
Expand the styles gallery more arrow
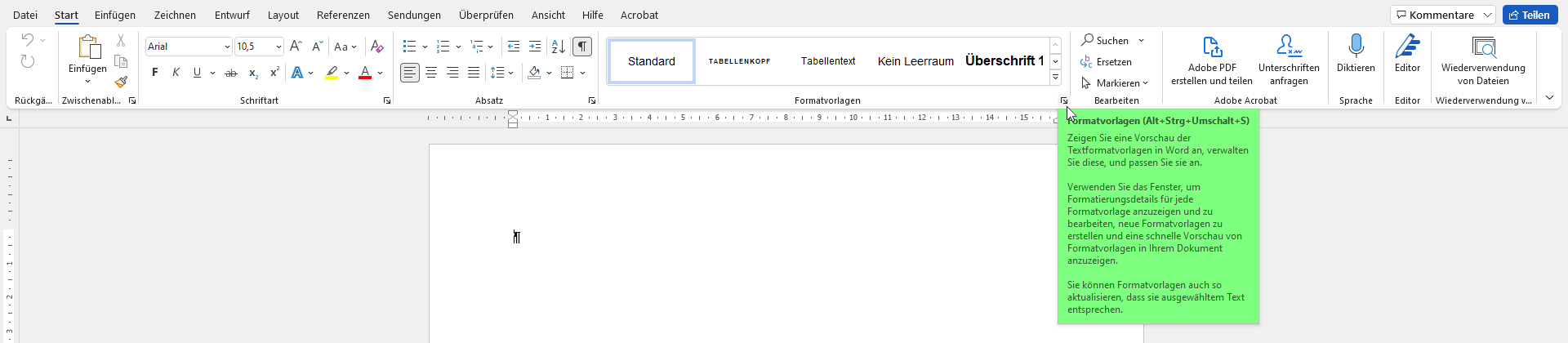click(1055, 77)
